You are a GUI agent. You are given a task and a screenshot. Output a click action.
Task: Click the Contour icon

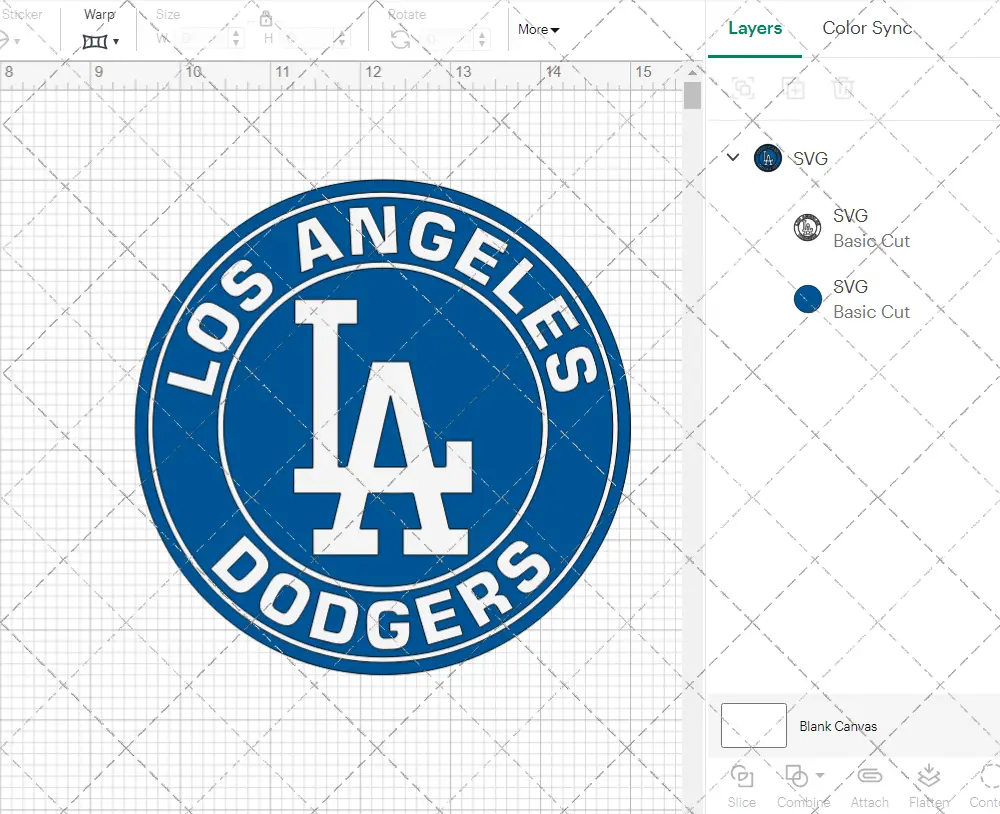click(x=988, y=777)
